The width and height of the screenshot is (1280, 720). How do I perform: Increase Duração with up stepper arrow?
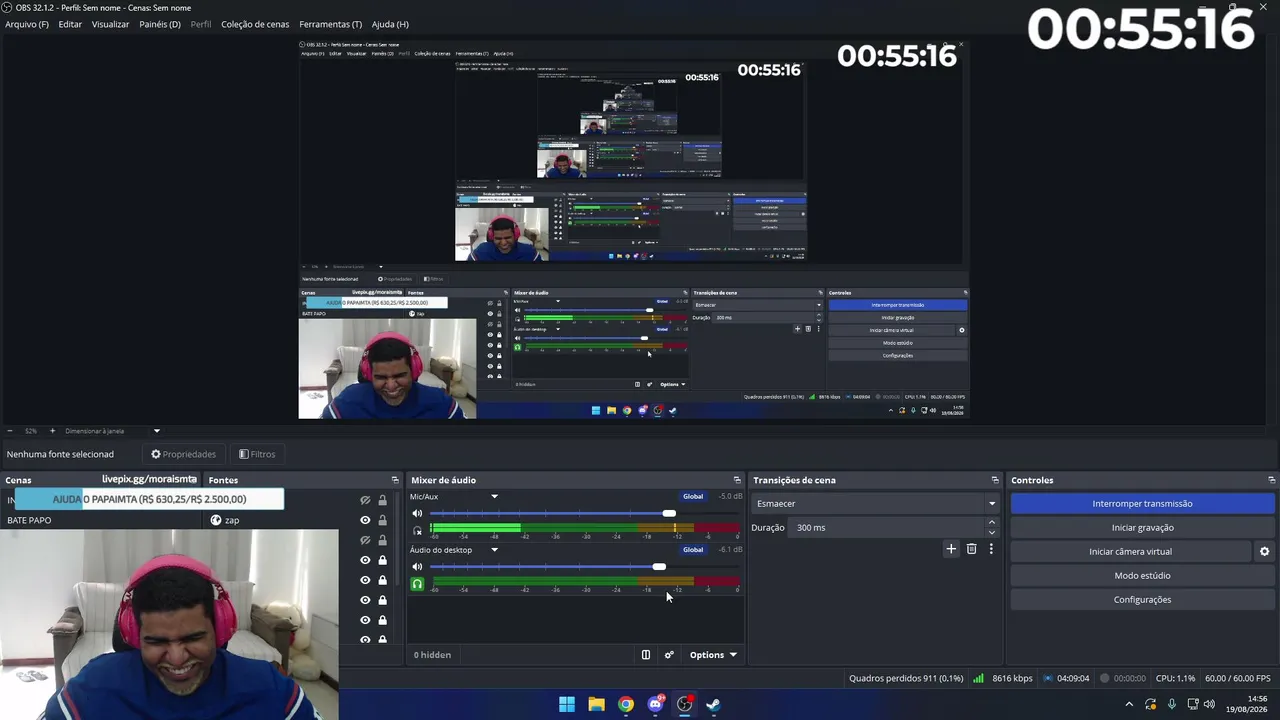[992, 522]
